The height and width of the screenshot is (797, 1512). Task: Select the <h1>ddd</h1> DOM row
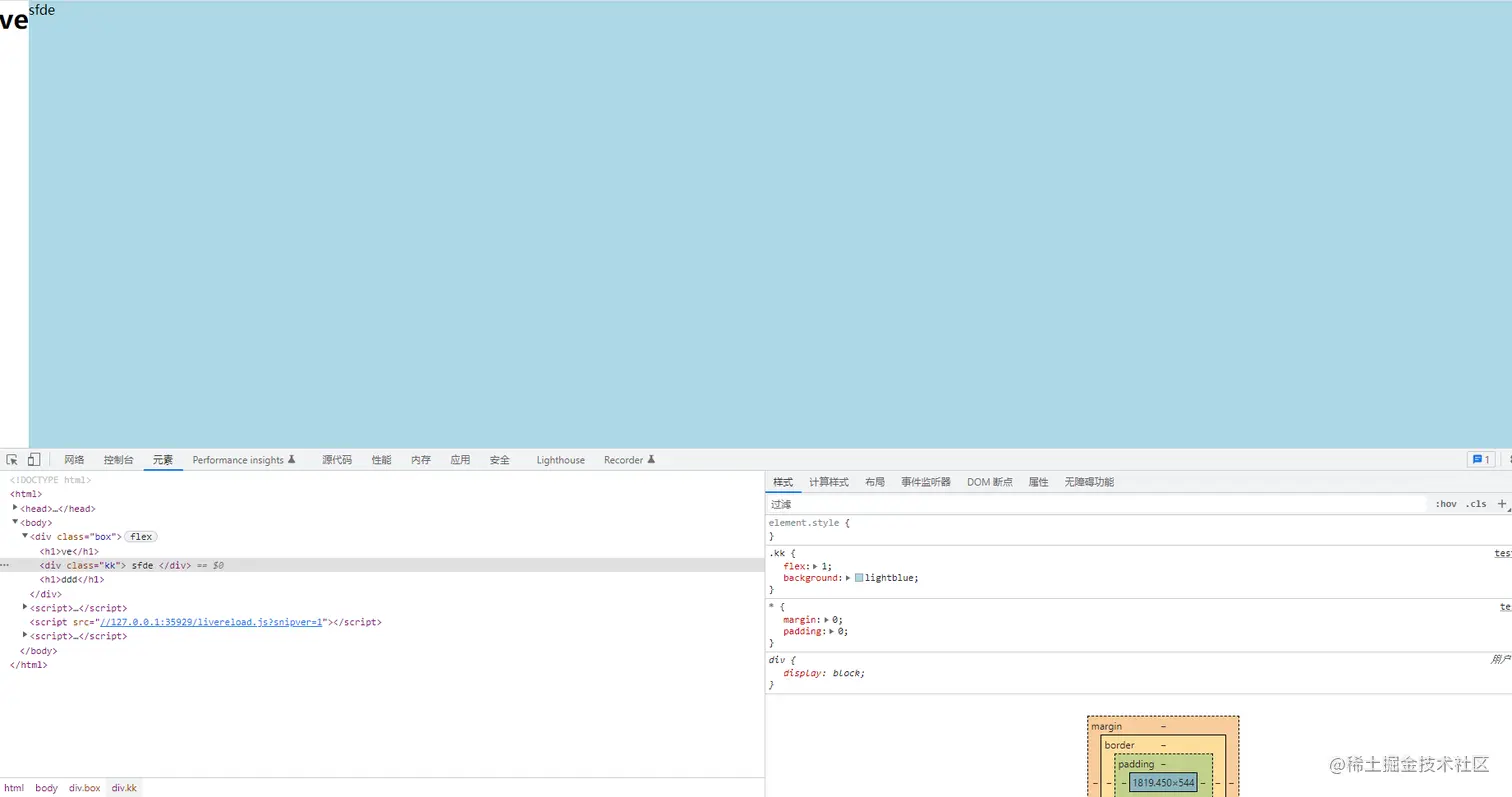tap(72, 579)
